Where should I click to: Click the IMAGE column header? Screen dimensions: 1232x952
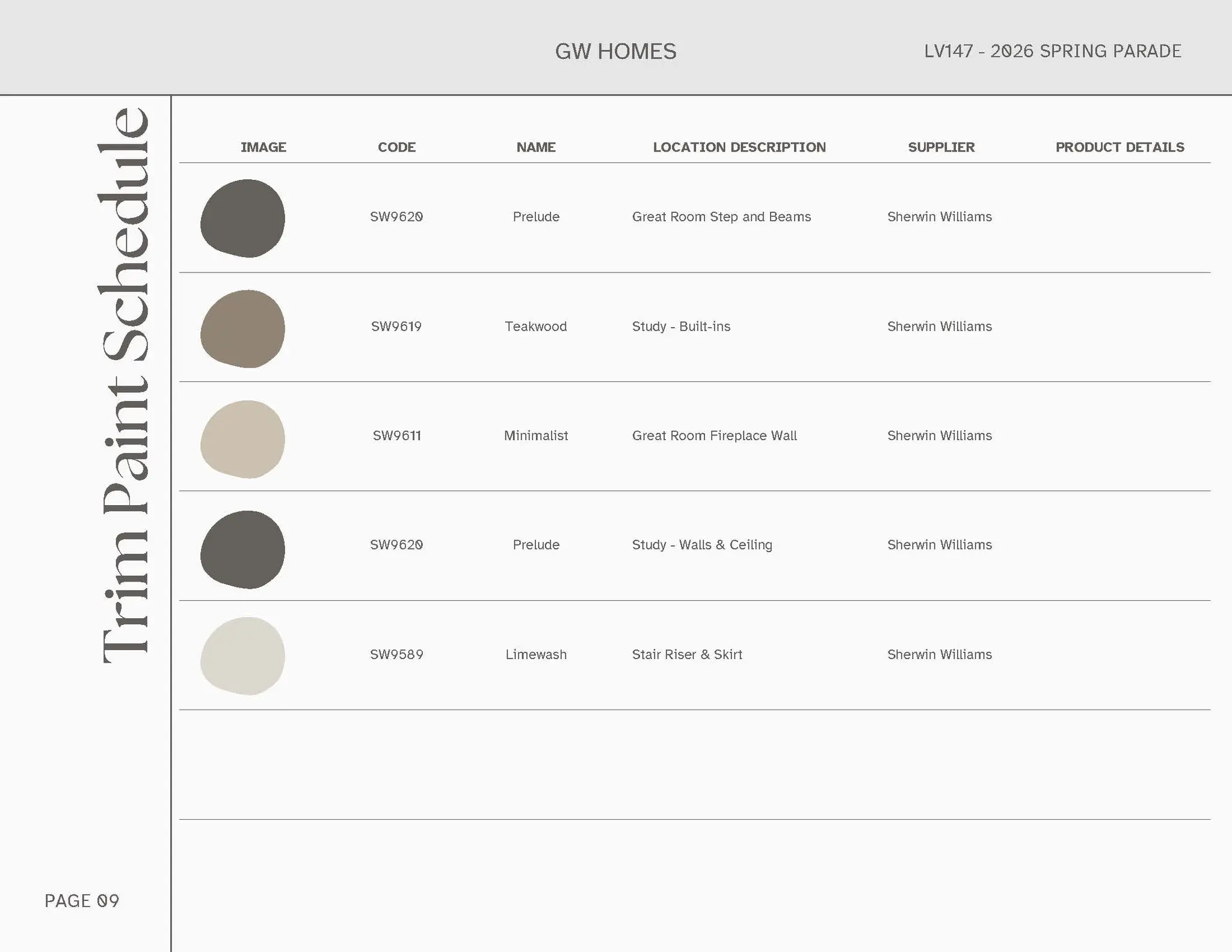coord(263,147)
